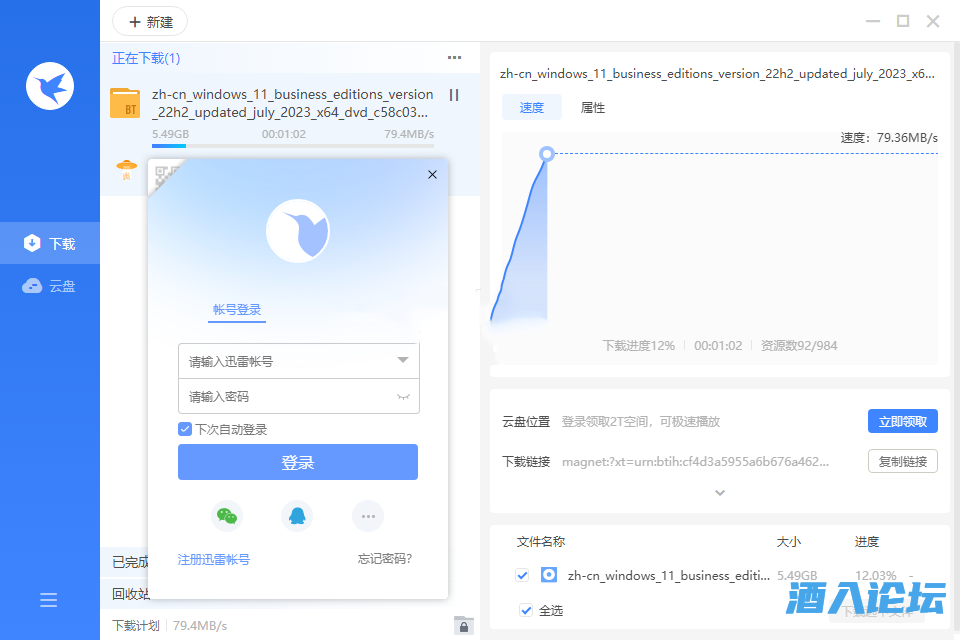The width and height of the screenshot is (960, 640).
Task: Open the 云盘 cloud drive section
Action: (x=50, y=285)
